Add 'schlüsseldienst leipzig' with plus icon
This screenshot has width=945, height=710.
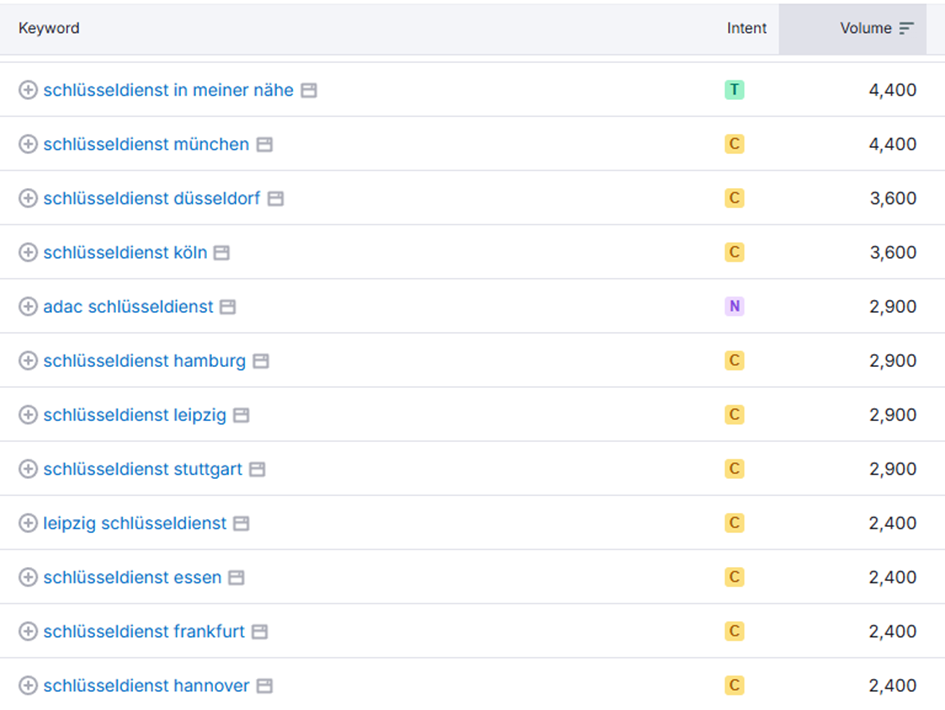point(28,415)
